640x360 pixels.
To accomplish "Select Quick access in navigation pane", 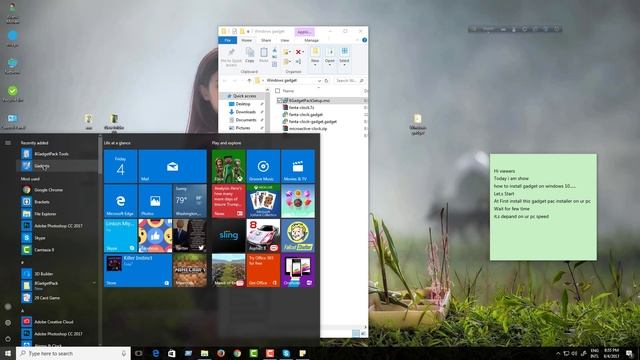I will [244, 96].
